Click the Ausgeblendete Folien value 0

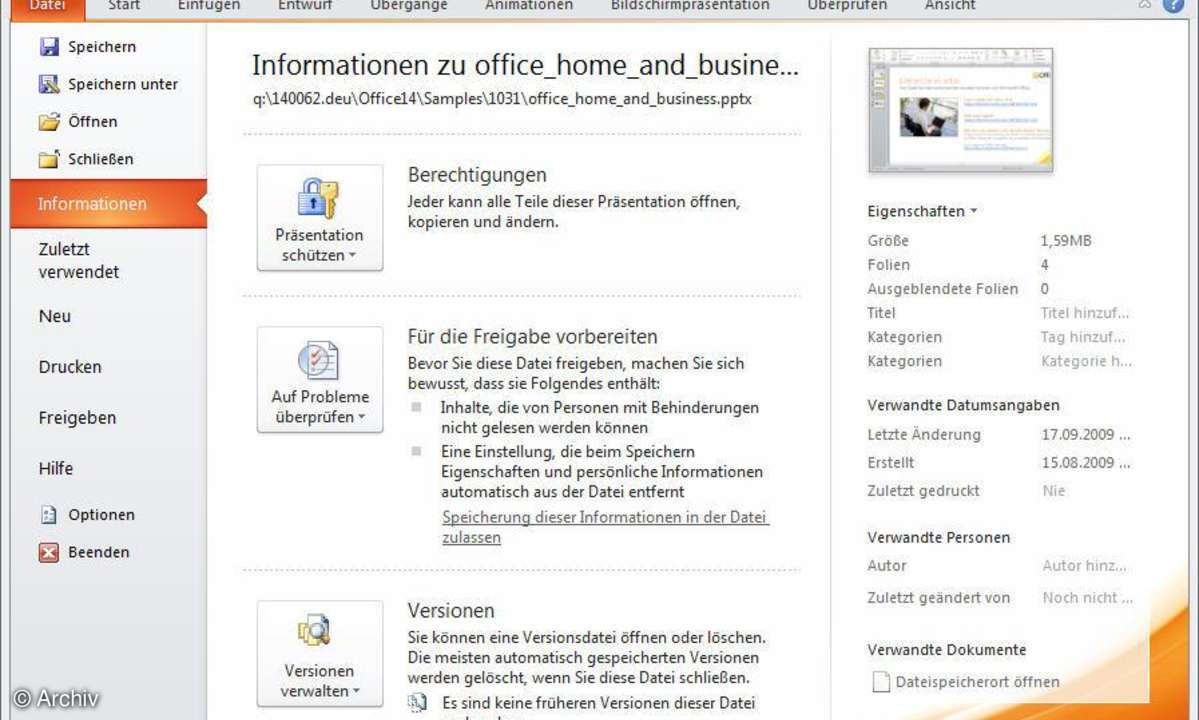point(1045,289)
